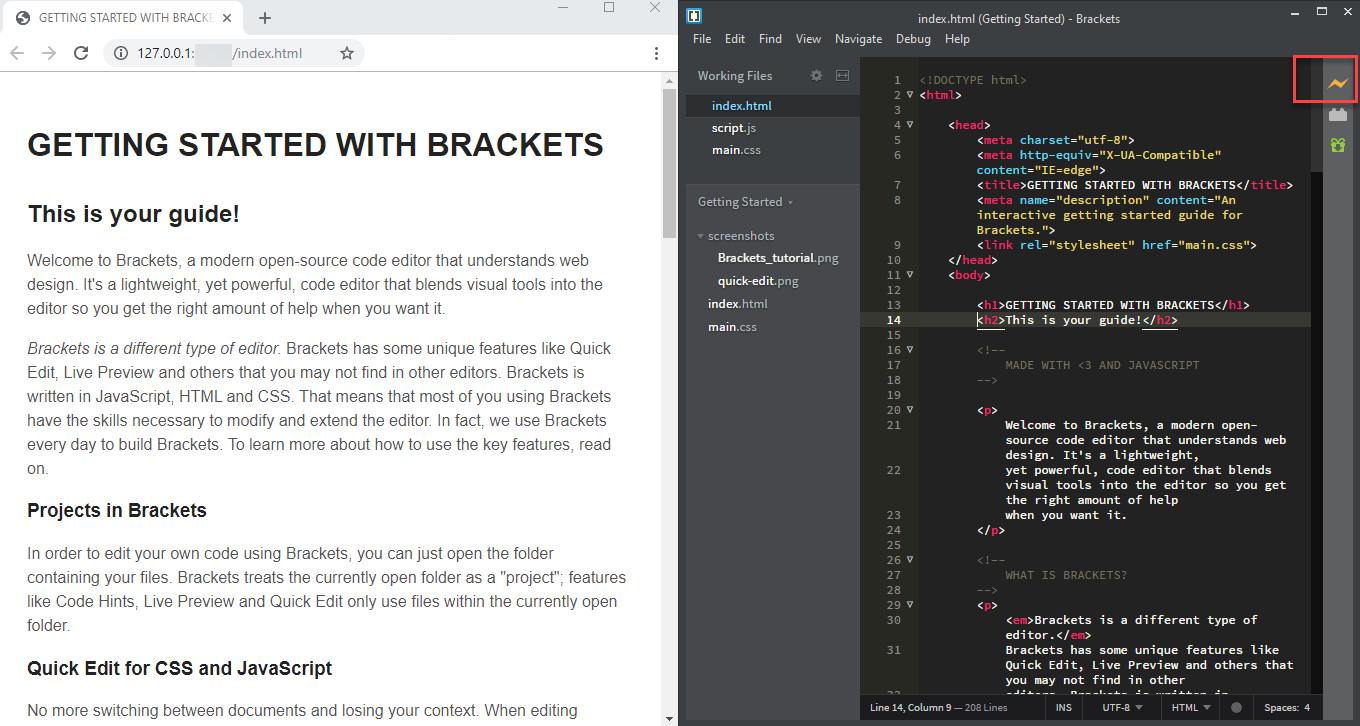Fold the paragraph tag at line 20
The height and width of the screenshot is (726, 1360).
(910, 410)
